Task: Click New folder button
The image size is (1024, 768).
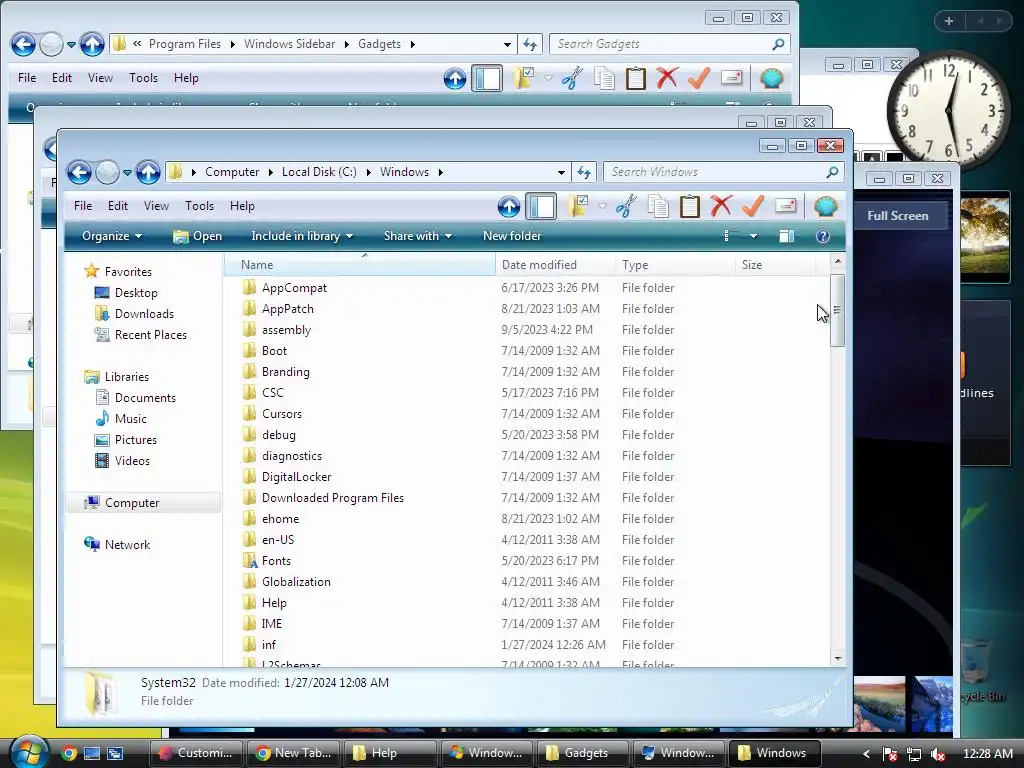Action: point(512,236)
